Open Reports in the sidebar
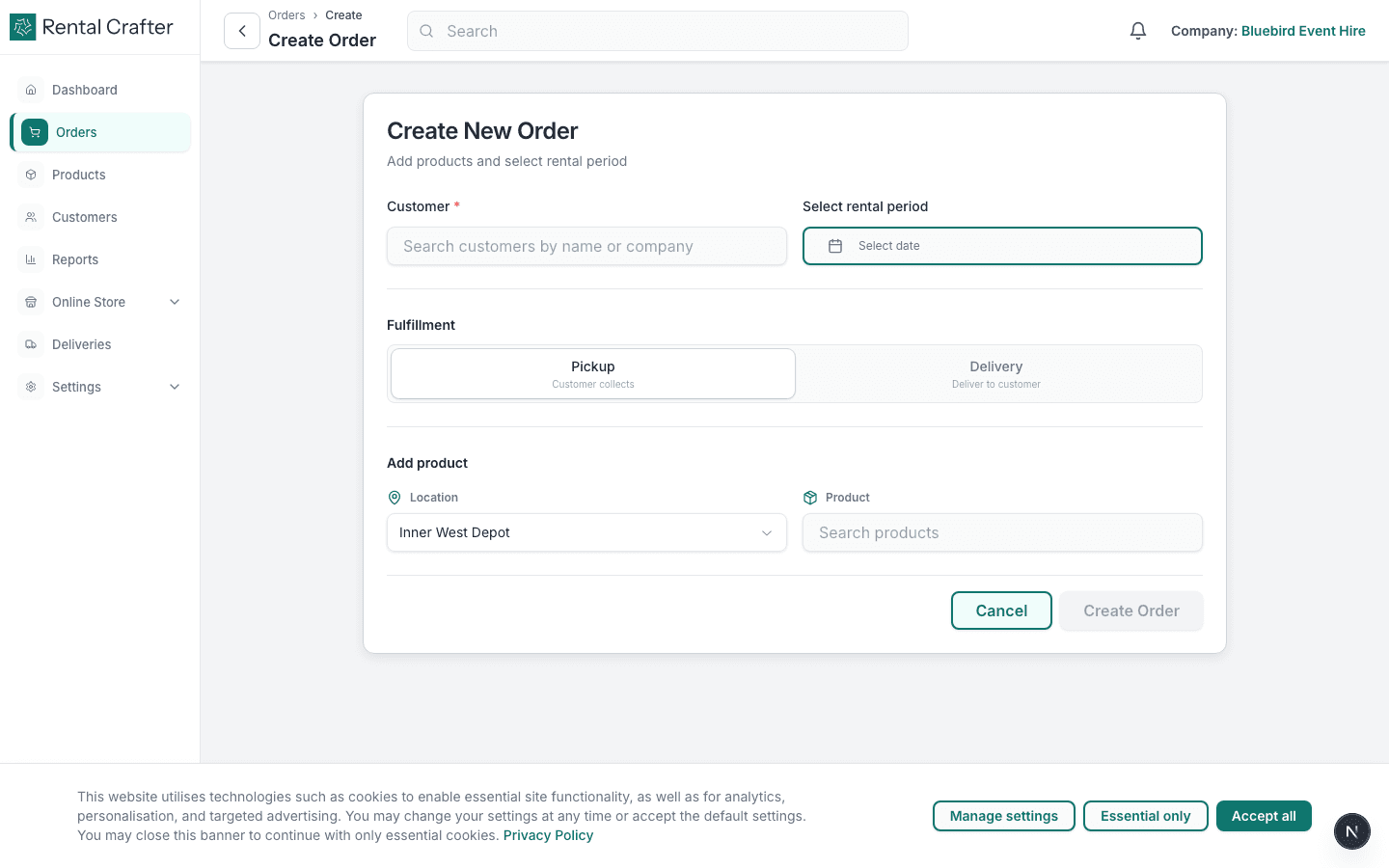Screen dimensions: 1389x868 click(x=100, y=259)
